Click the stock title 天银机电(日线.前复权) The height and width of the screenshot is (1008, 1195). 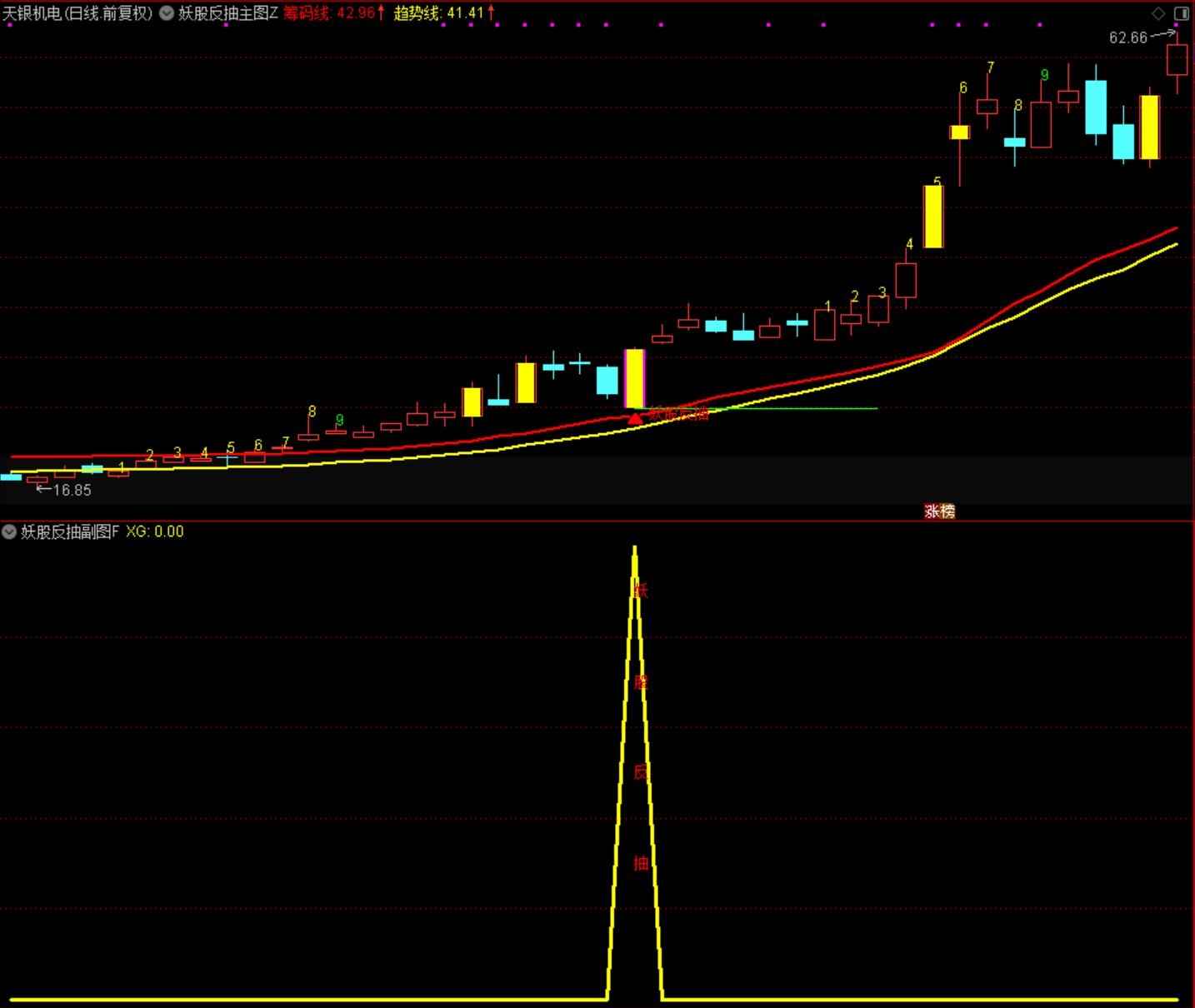point(77,13)
